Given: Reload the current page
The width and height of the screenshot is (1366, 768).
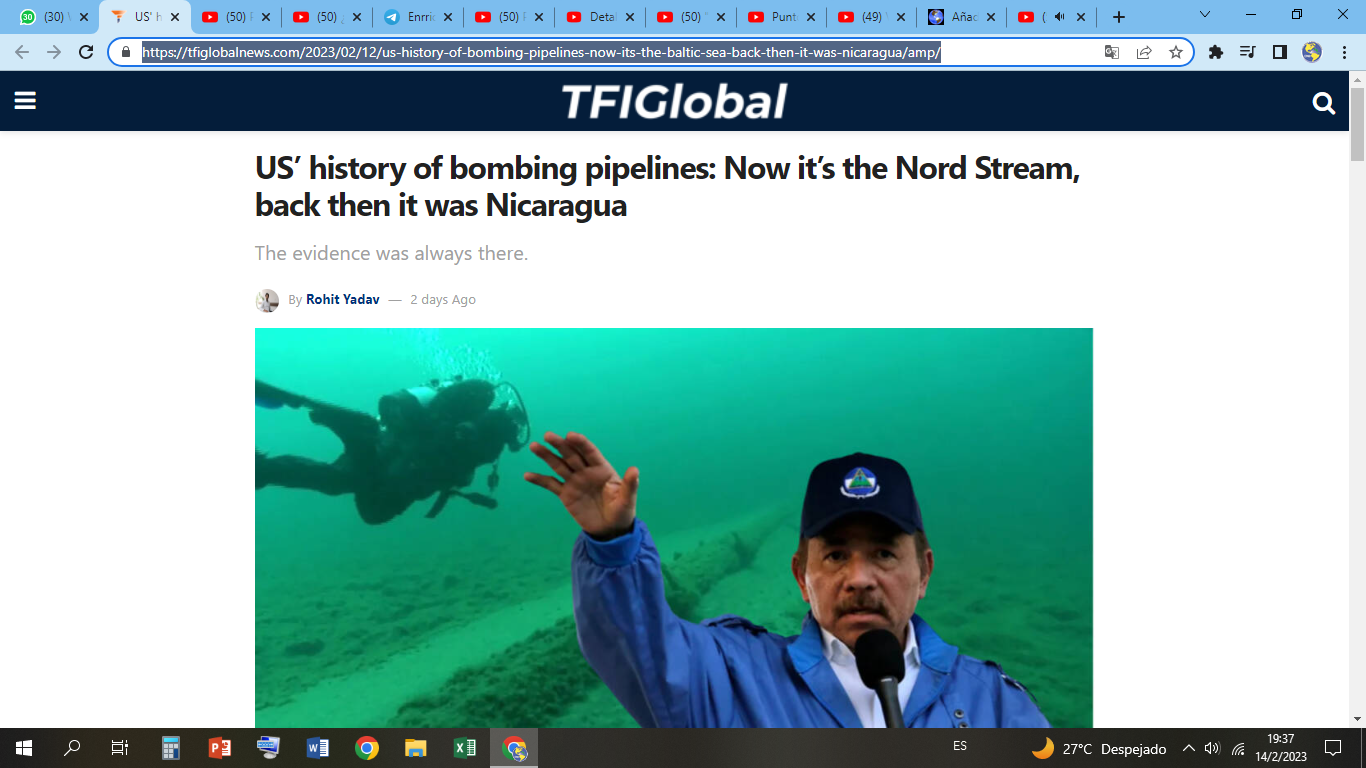Looking at the screenshot, I should coord(86,52).
